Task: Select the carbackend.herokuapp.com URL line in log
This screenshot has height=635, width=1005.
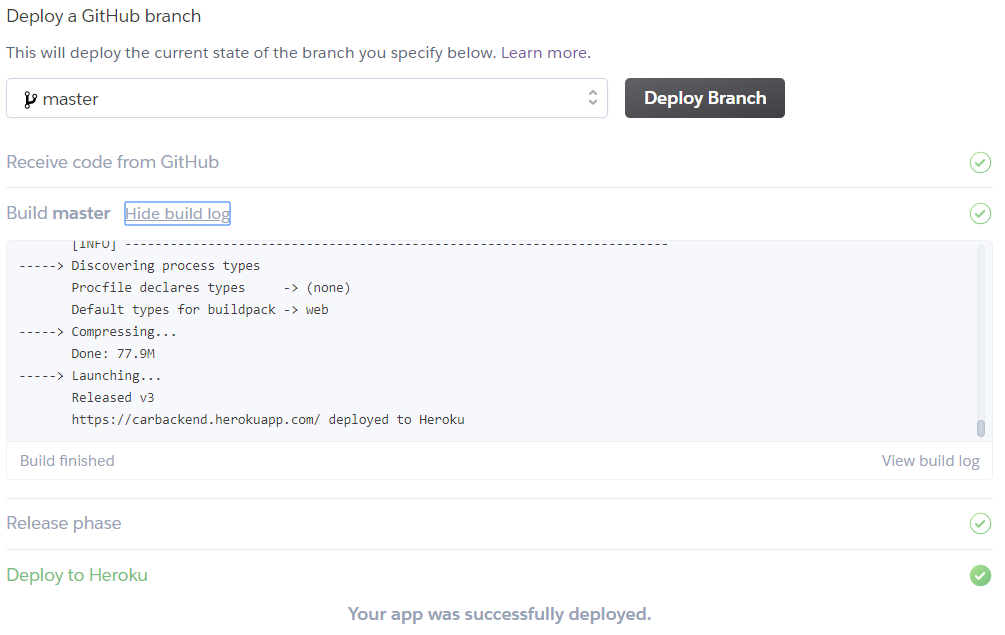Action: click(268, 420)
